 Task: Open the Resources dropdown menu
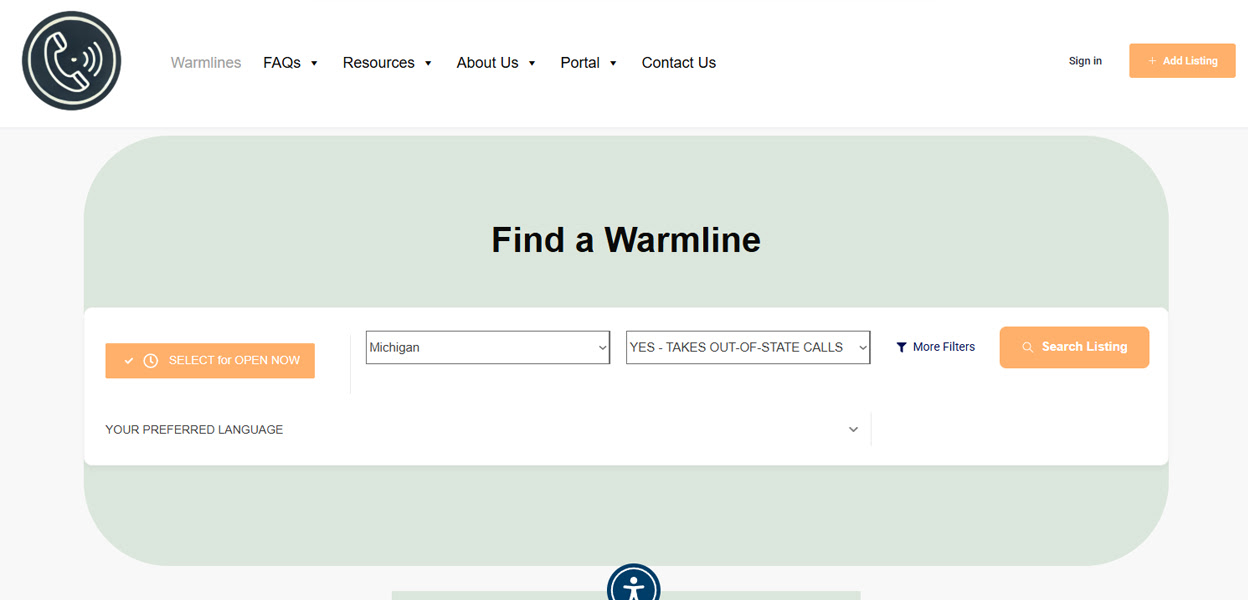(387, 62)
